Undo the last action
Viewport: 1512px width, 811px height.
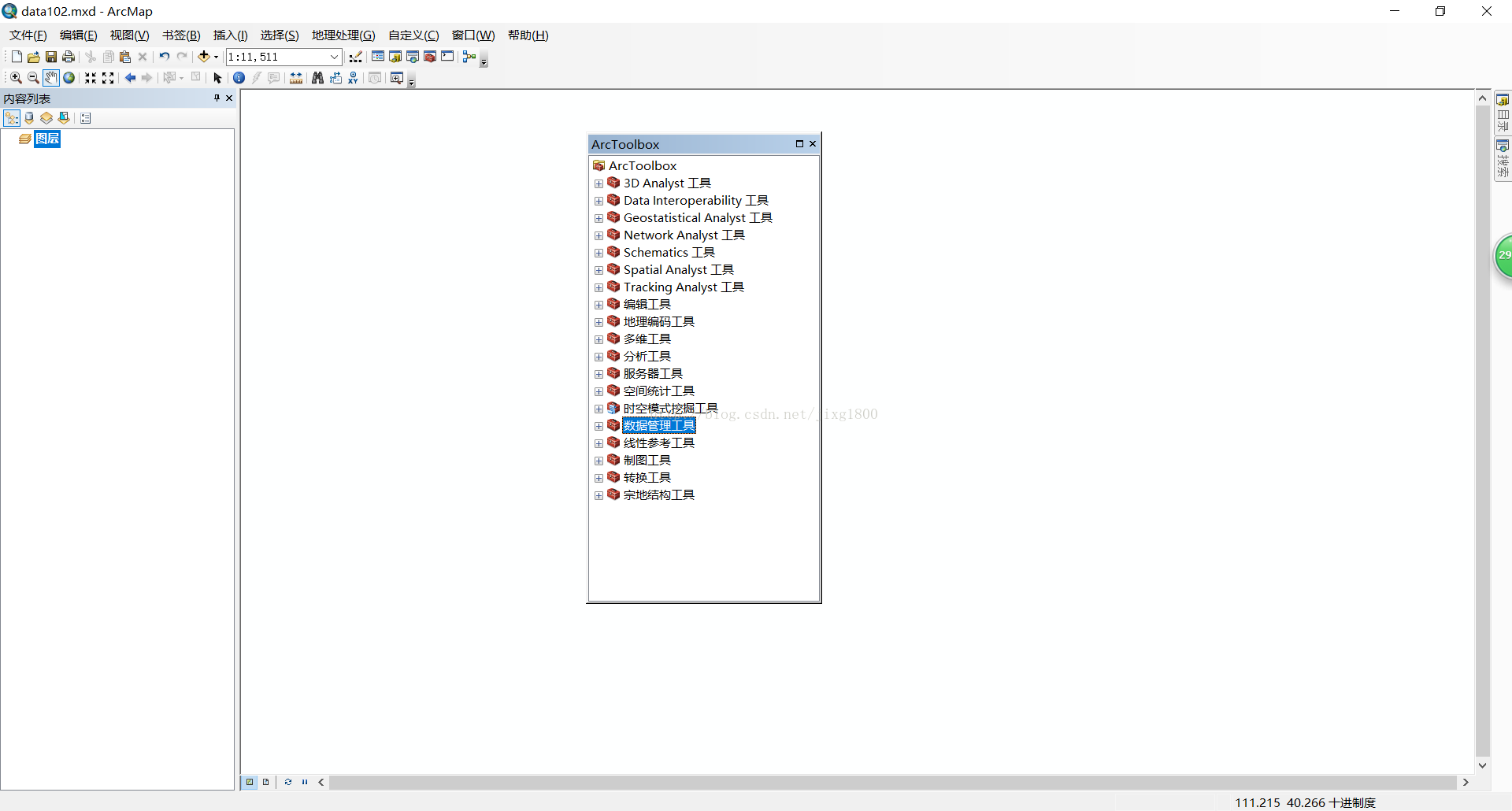pos(164,57)
